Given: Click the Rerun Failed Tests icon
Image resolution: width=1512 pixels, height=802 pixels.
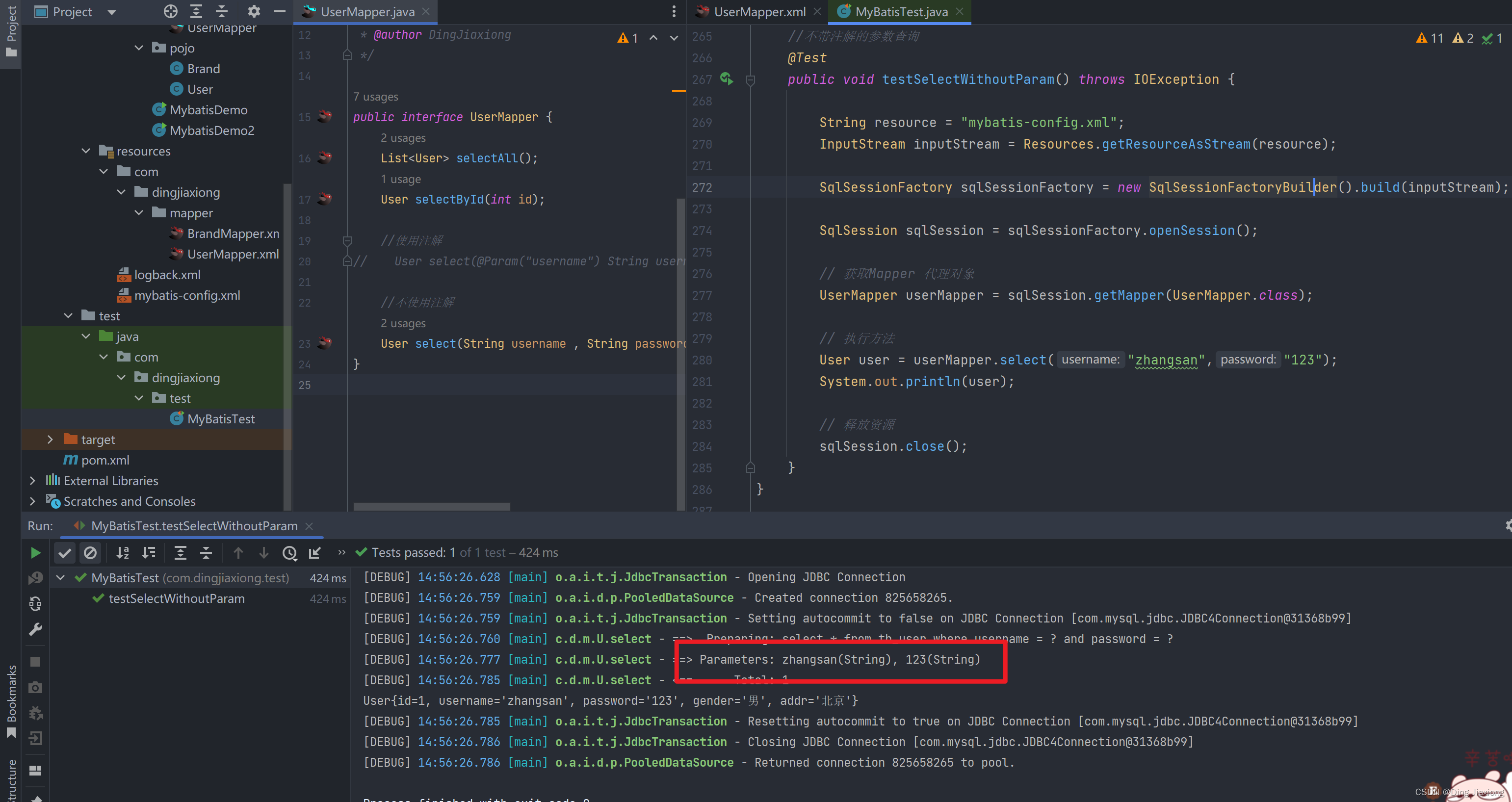Looking at the screenshot, I should 35,578.
